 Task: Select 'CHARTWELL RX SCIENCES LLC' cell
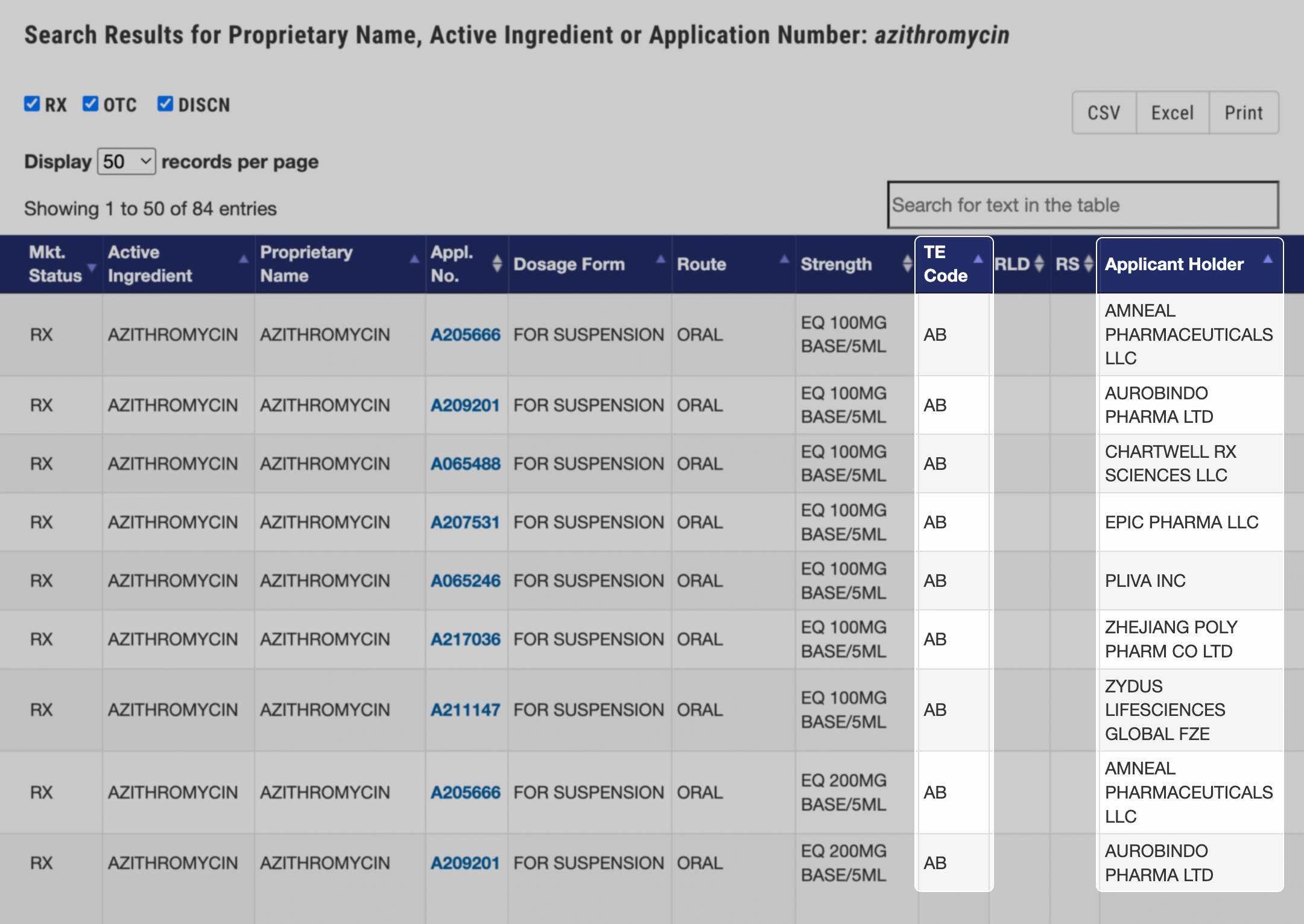(x=1191, y=464)
